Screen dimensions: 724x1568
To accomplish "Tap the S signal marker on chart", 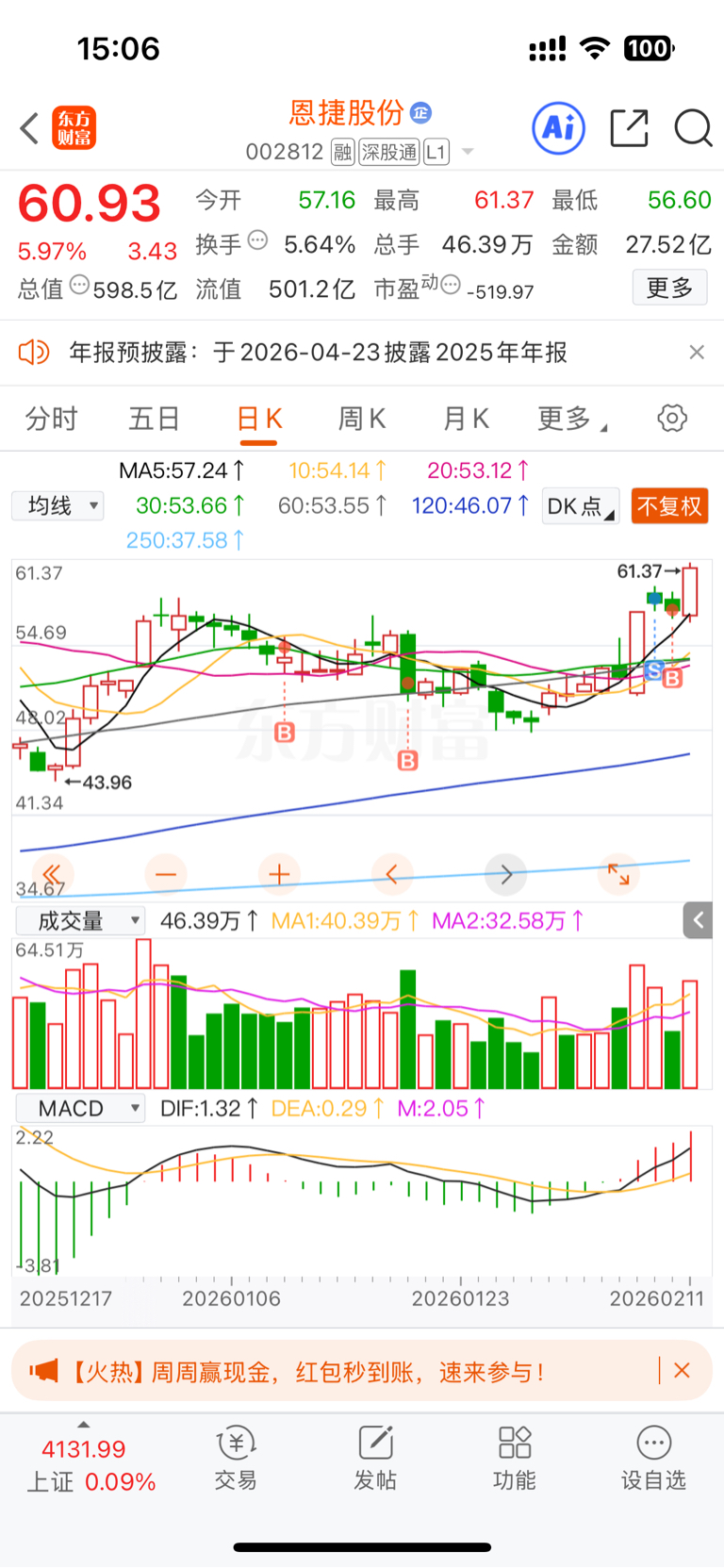I will [x=654, y=670].
